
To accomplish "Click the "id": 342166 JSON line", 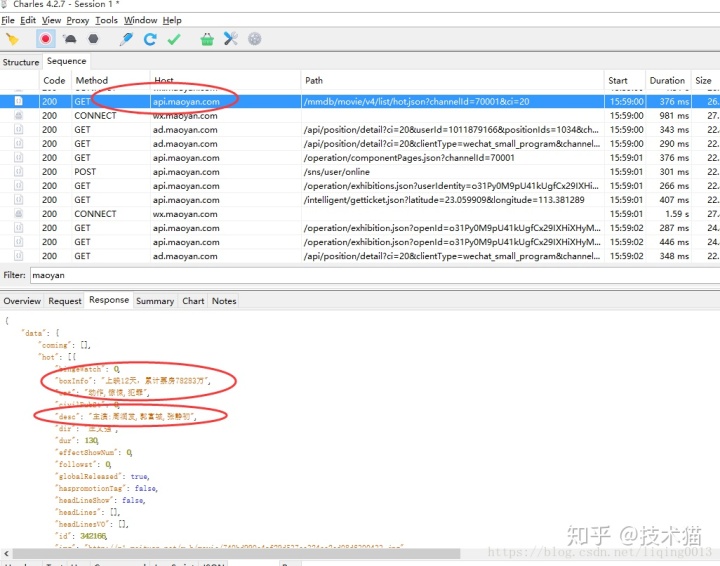I will click(x=81, y=536).
